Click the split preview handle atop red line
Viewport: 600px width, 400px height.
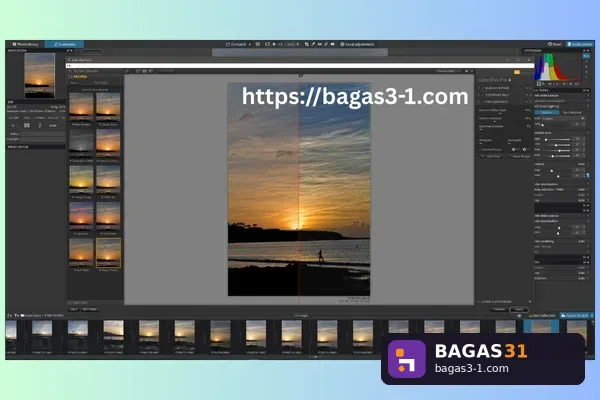pyautogui.click(x=300, y=75)
